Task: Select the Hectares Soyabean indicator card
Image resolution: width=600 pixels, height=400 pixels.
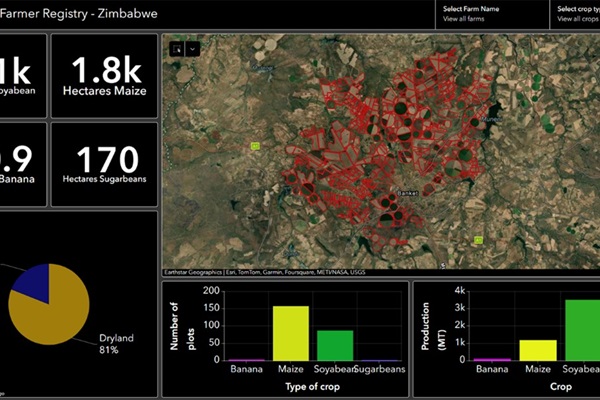Action: coord(23,76)
